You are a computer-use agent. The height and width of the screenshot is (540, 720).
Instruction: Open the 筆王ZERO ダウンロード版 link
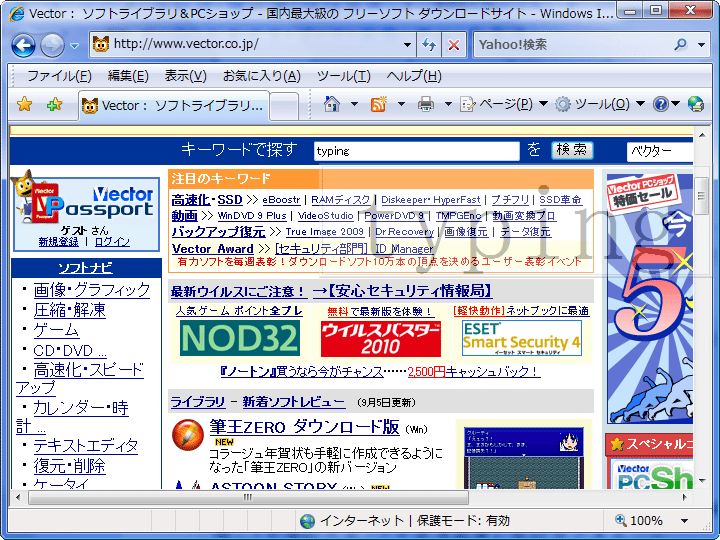coord(304,427)
